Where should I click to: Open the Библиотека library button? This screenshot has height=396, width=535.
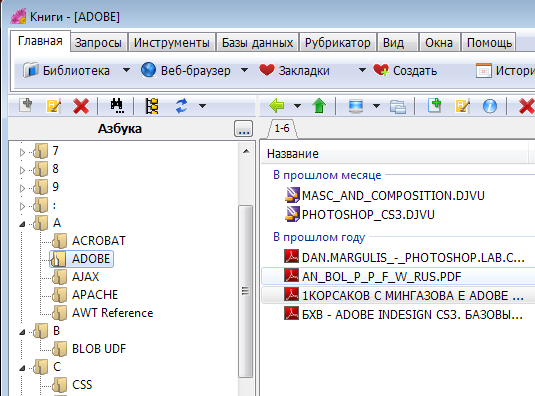coord(67,71)
